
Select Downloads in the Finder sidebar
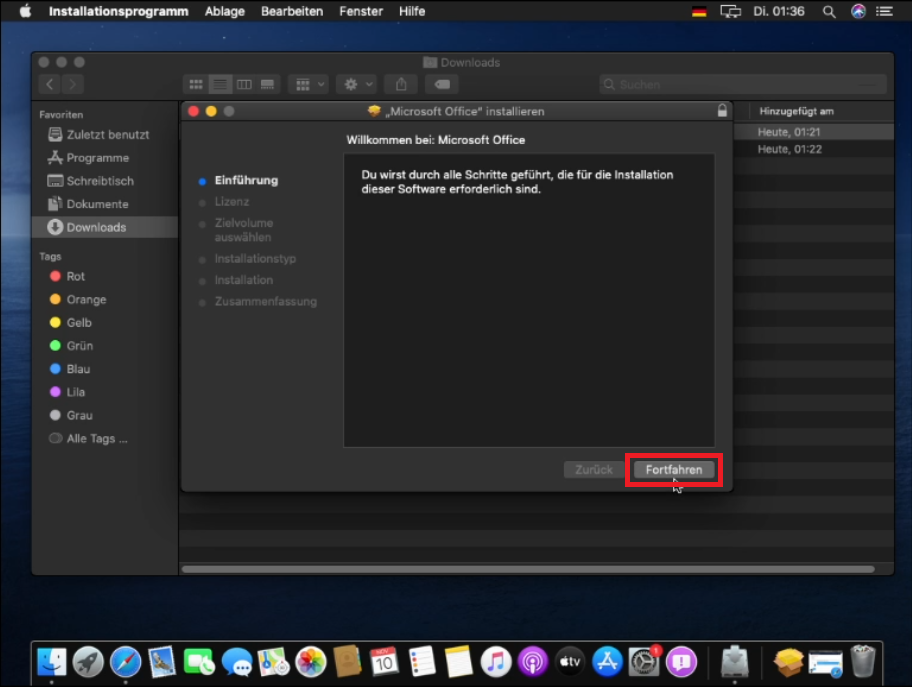[95, 227]
